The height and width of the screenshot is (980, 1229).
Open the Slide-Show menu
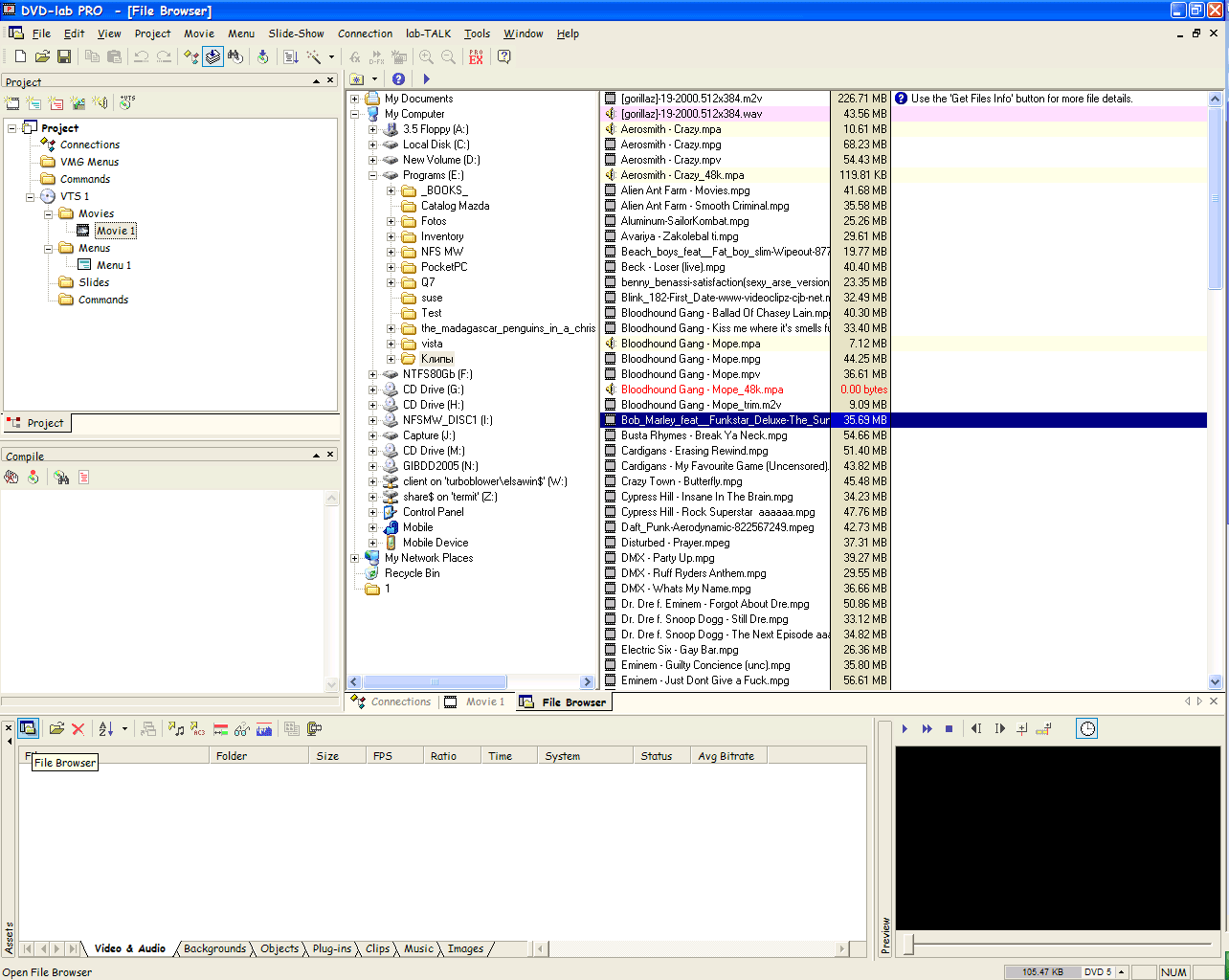296,33
